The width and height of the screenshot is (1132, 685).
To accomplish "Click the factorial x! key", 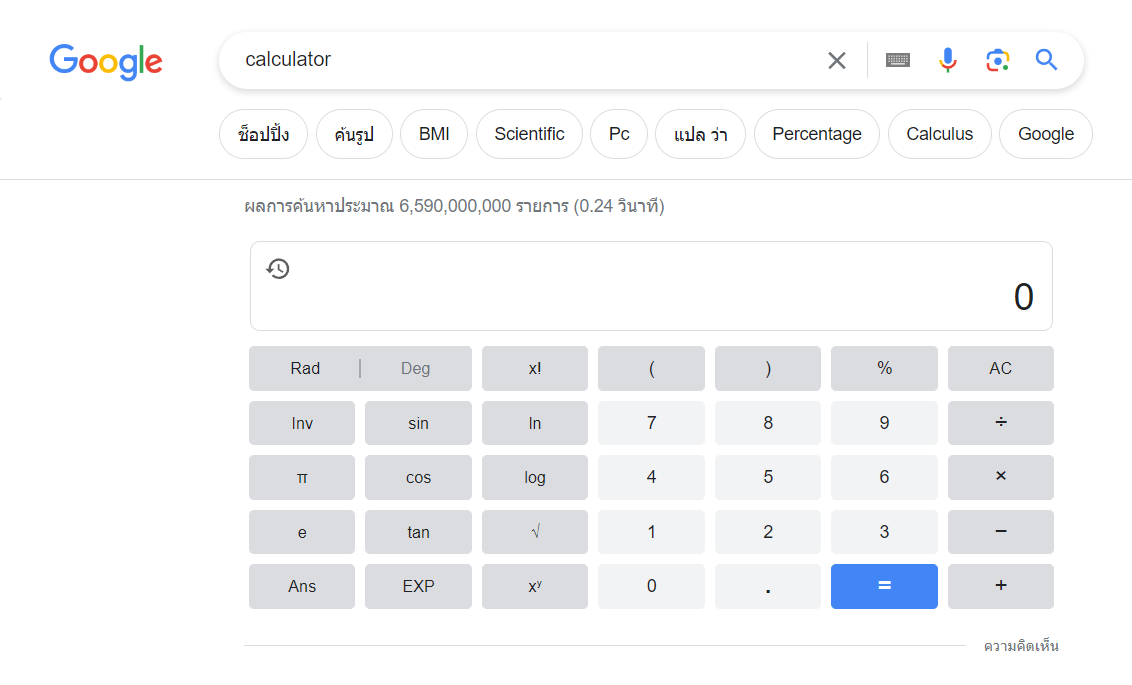I will pyautogui.click(x=535, y=368).
